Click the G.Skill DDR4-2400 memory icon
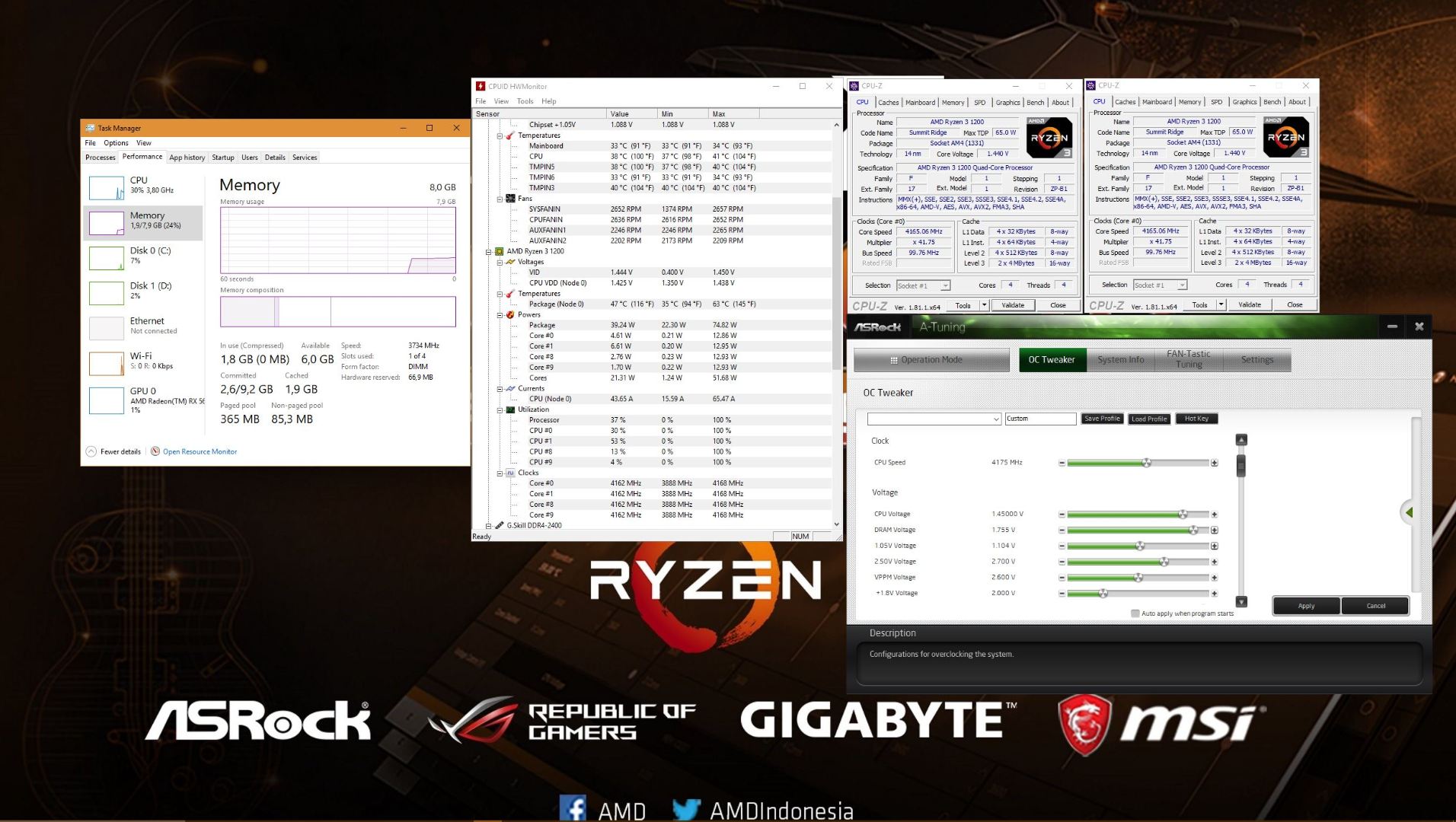The width and height of the screenshot is (1456, 822). [x=500, y=525]
